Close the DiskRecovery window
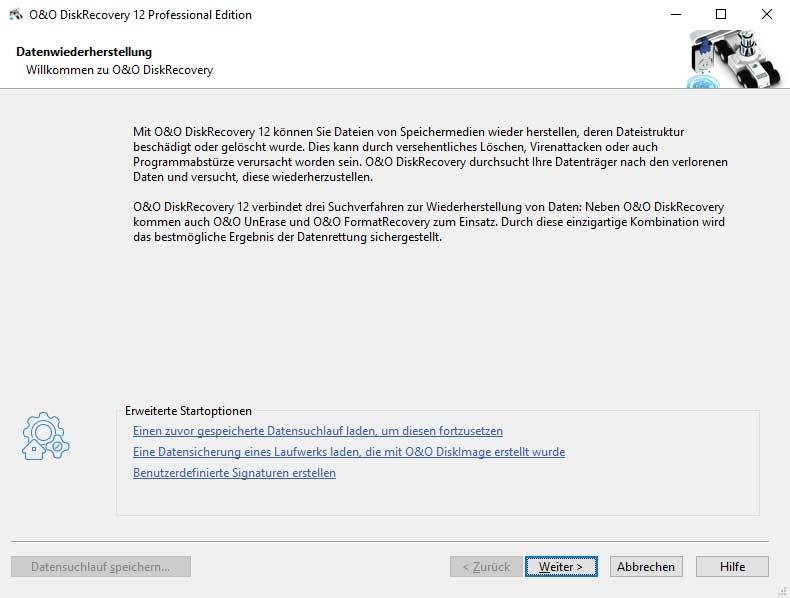Image resolution: width=790 pixels, height=598 pixels. pos(766,15)
